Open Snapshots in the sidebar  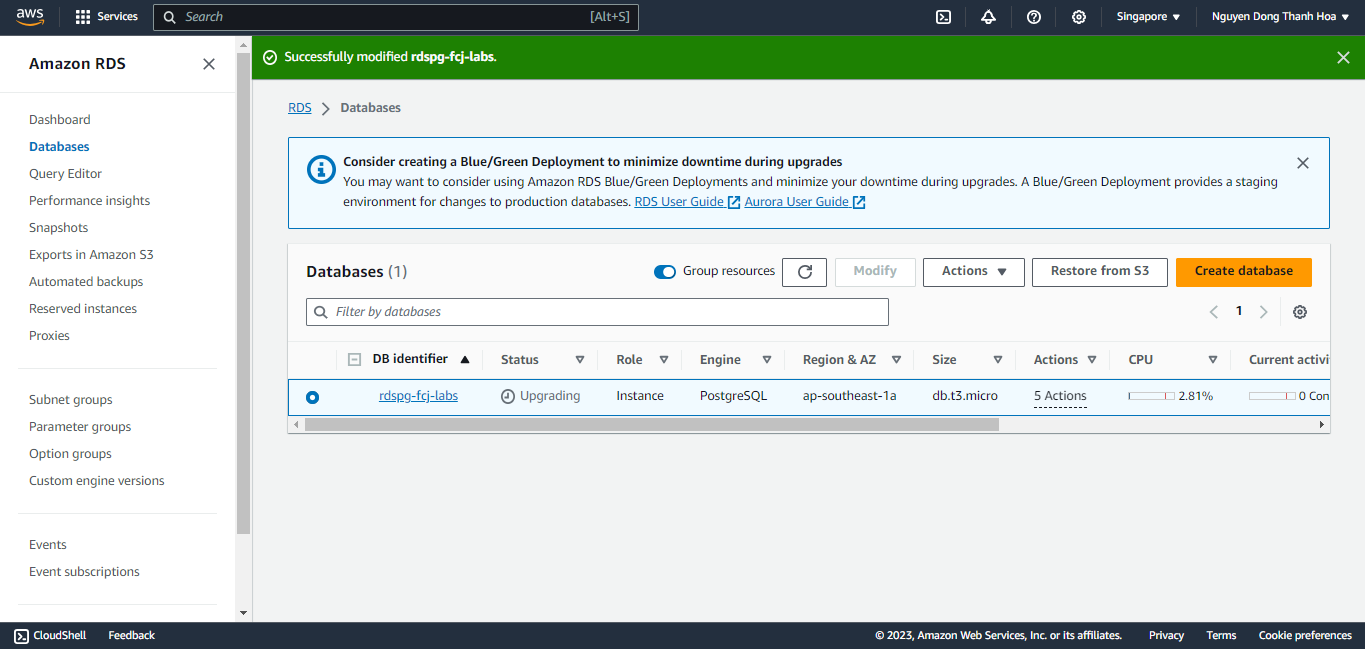(x=58, y=228)
